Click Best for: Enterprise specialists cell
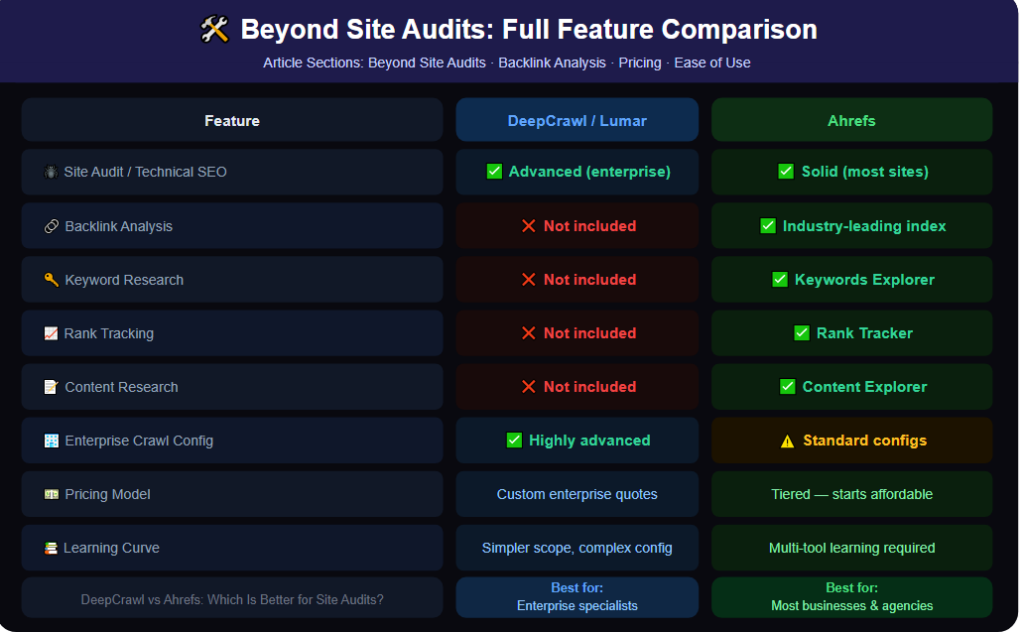This screenshot has height=632, width=1024. pos(577,597)
